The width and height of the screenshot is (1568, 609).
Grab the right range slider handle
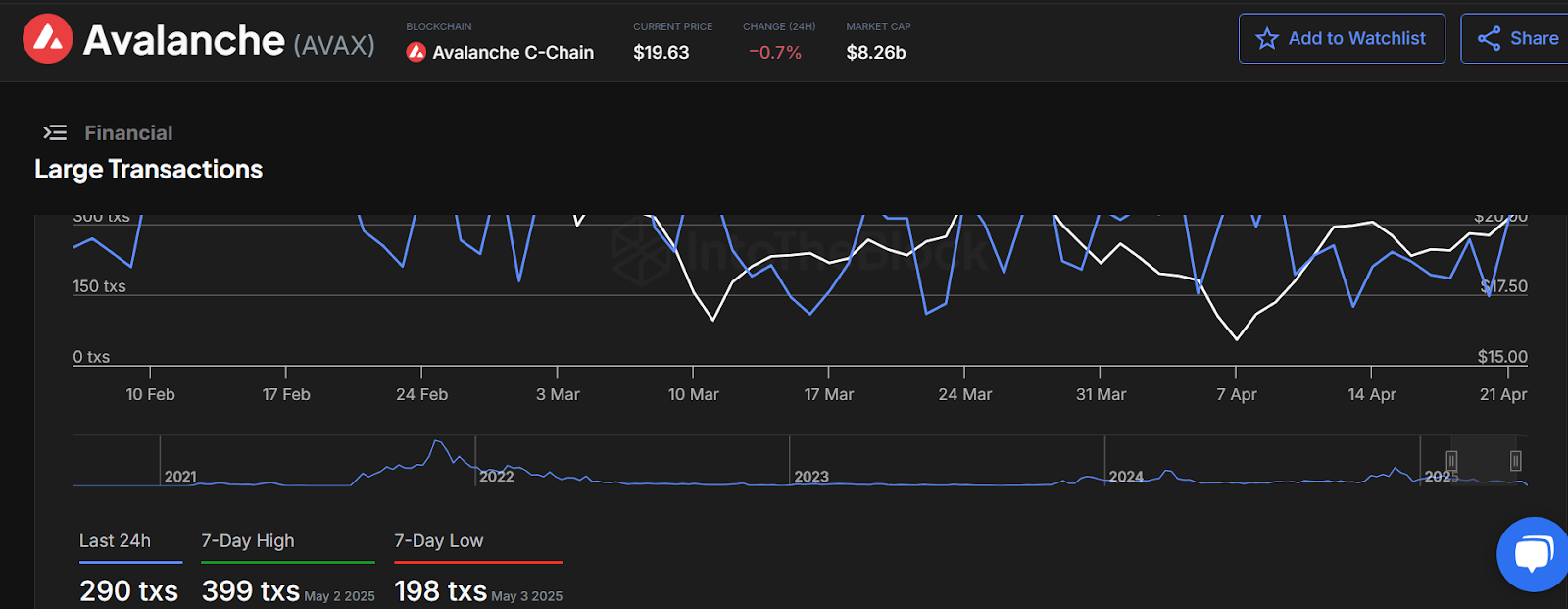click(1515, 461)
